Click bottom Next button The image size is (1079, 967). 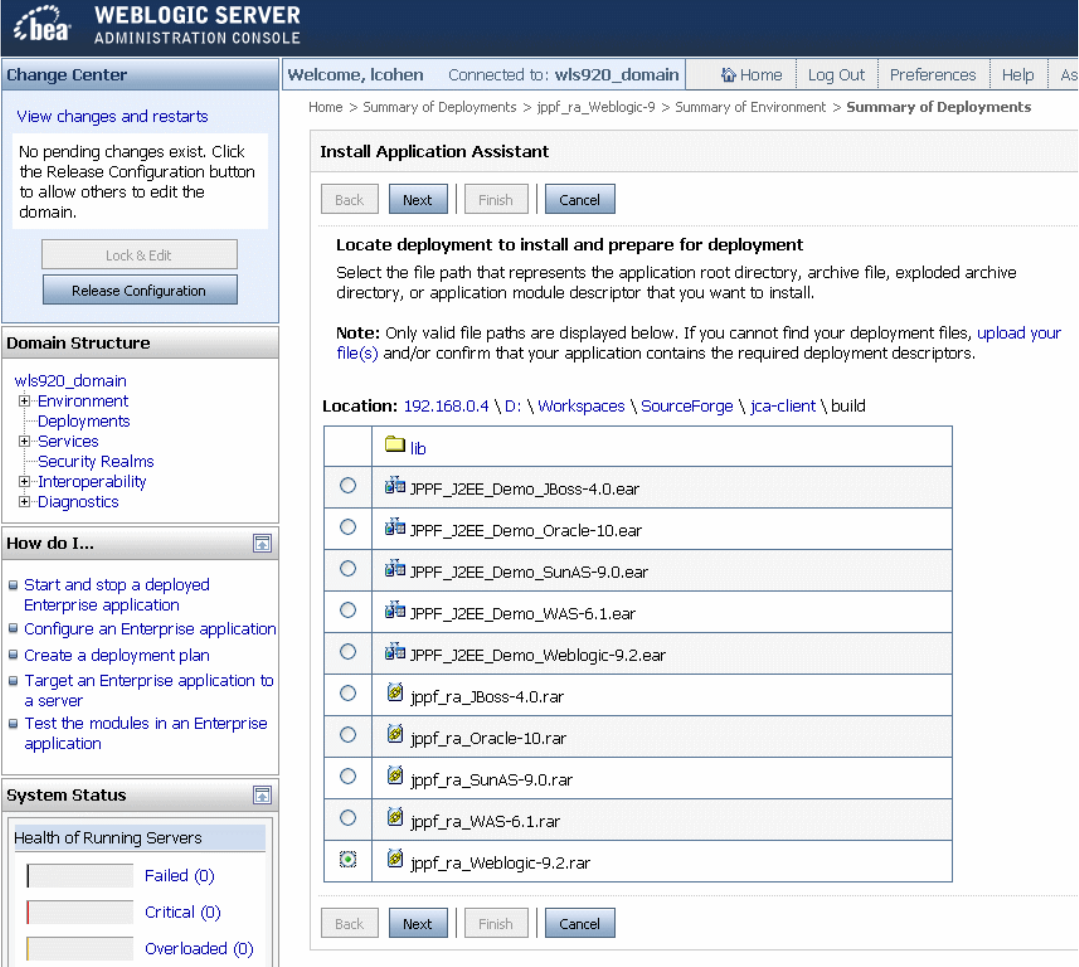point(418,924)
